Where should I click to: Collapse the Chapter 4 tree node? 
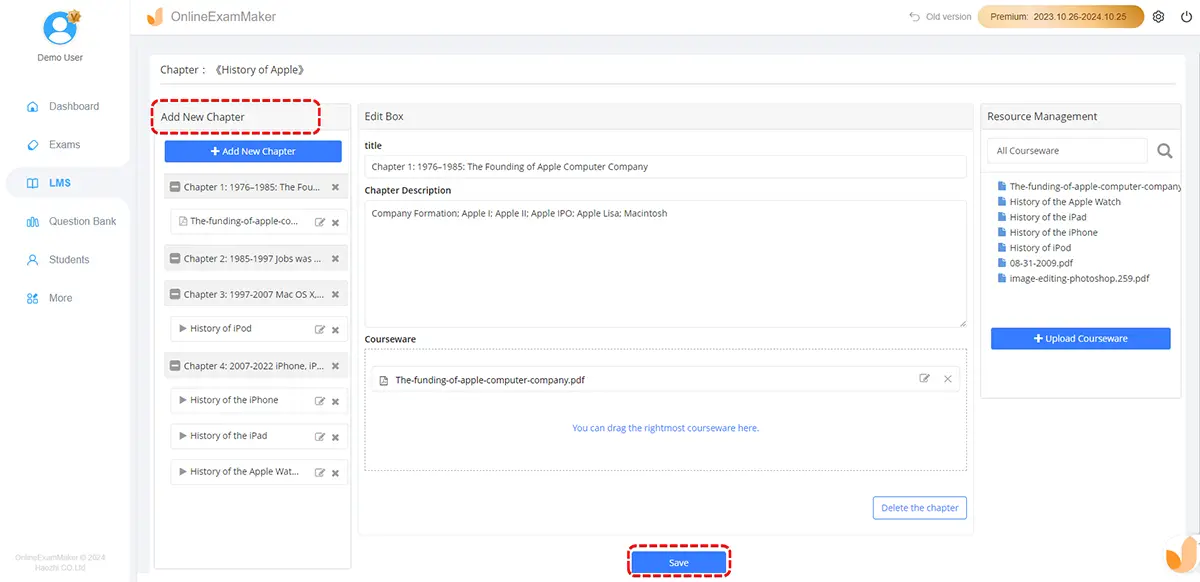pos(175,366)
